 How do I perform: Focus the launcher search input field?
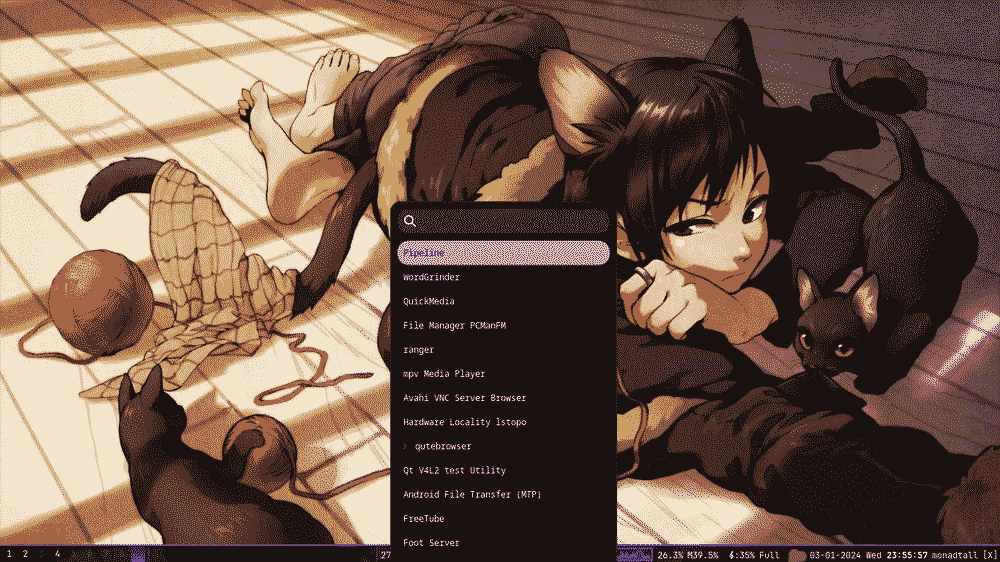pyautogui.click(x=510, y=221)
